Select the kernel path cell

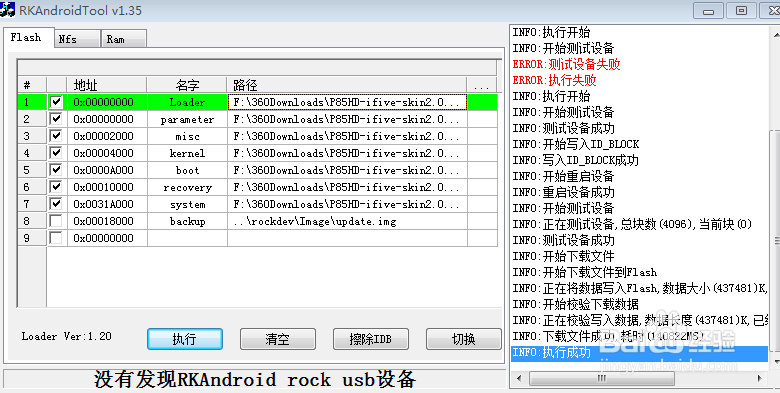[347, 153]
